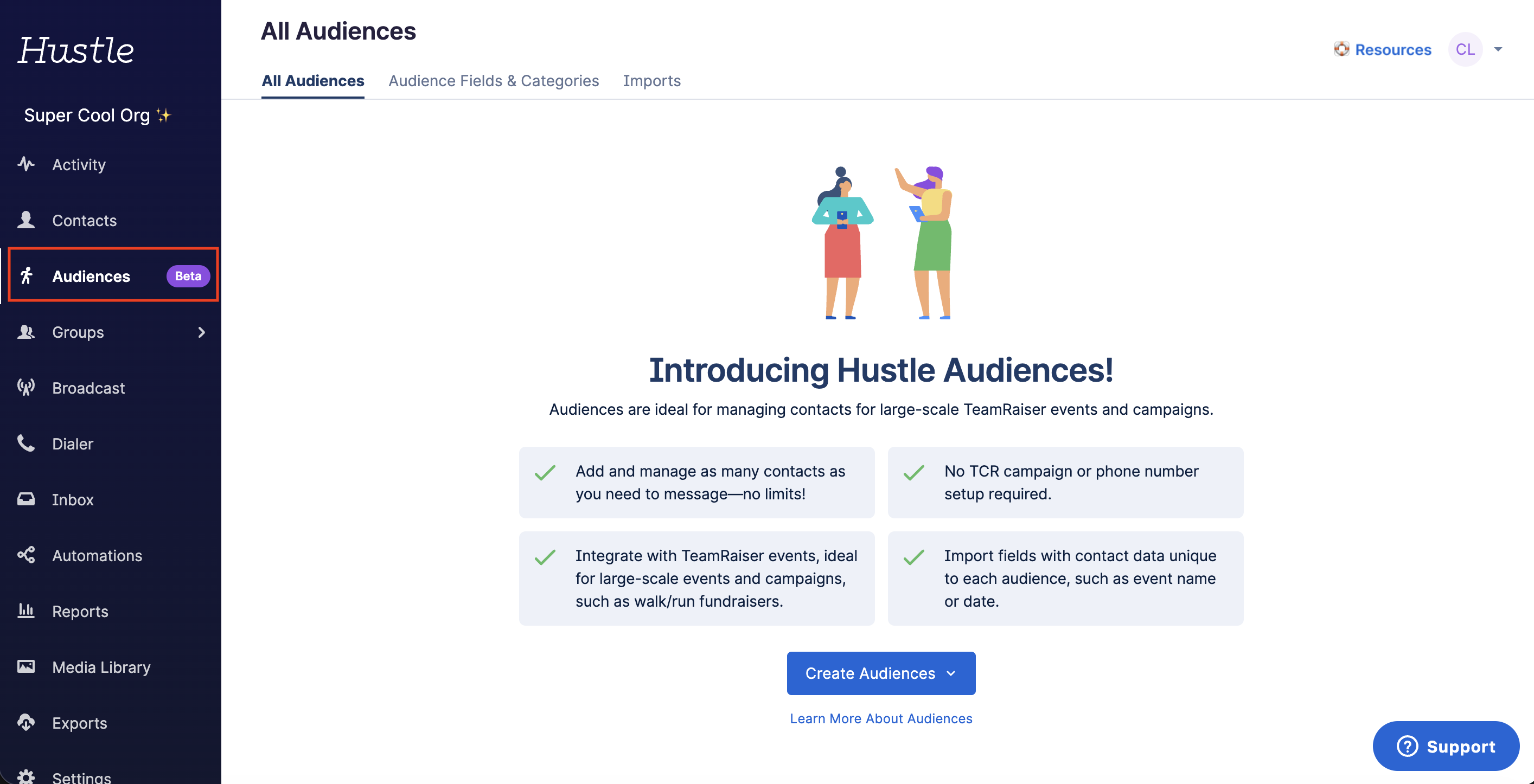Click the Support help button
The image size is (1534, 784).
(x=1445, y=746)
